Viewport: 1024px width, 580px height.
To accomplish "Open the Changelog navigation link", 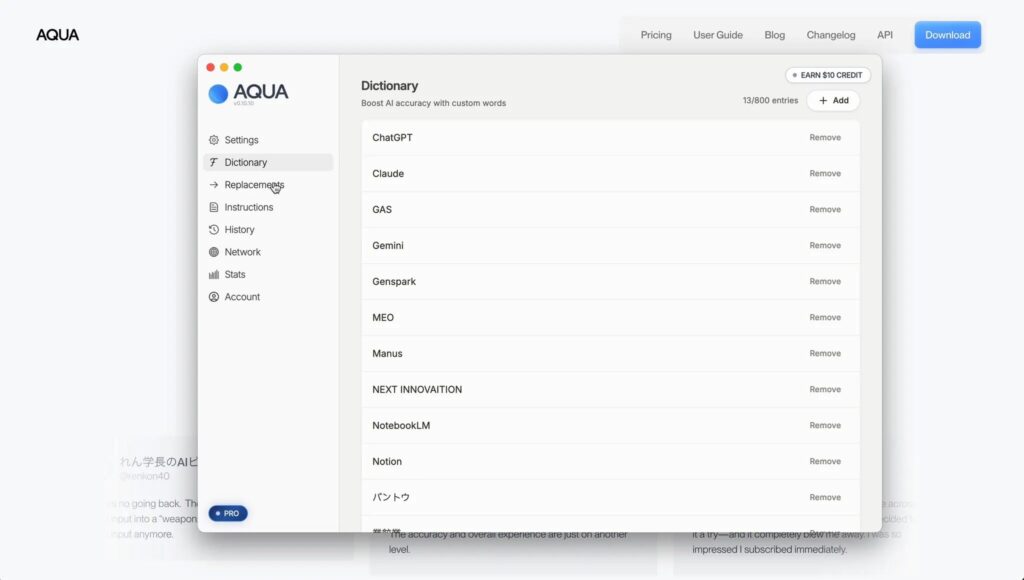I will (831, 35).
